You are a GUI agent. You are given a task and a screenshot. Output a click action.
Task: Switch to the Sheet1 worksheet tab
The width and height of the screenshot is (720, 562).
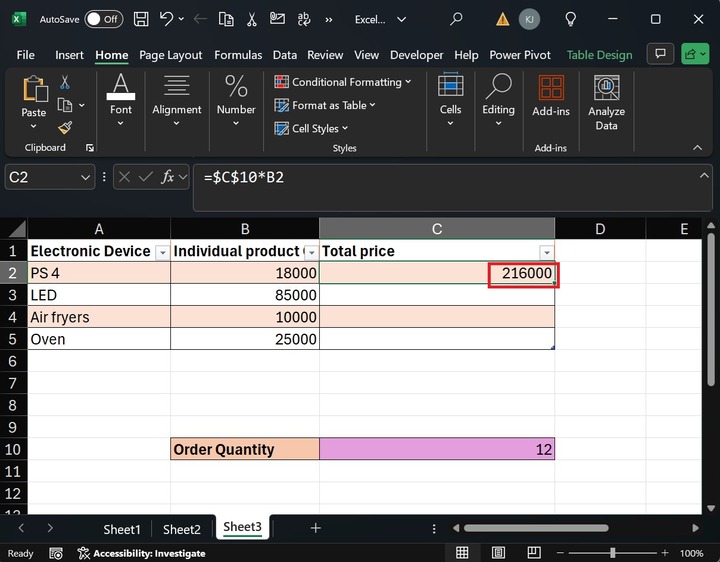[x=122, y=529]
